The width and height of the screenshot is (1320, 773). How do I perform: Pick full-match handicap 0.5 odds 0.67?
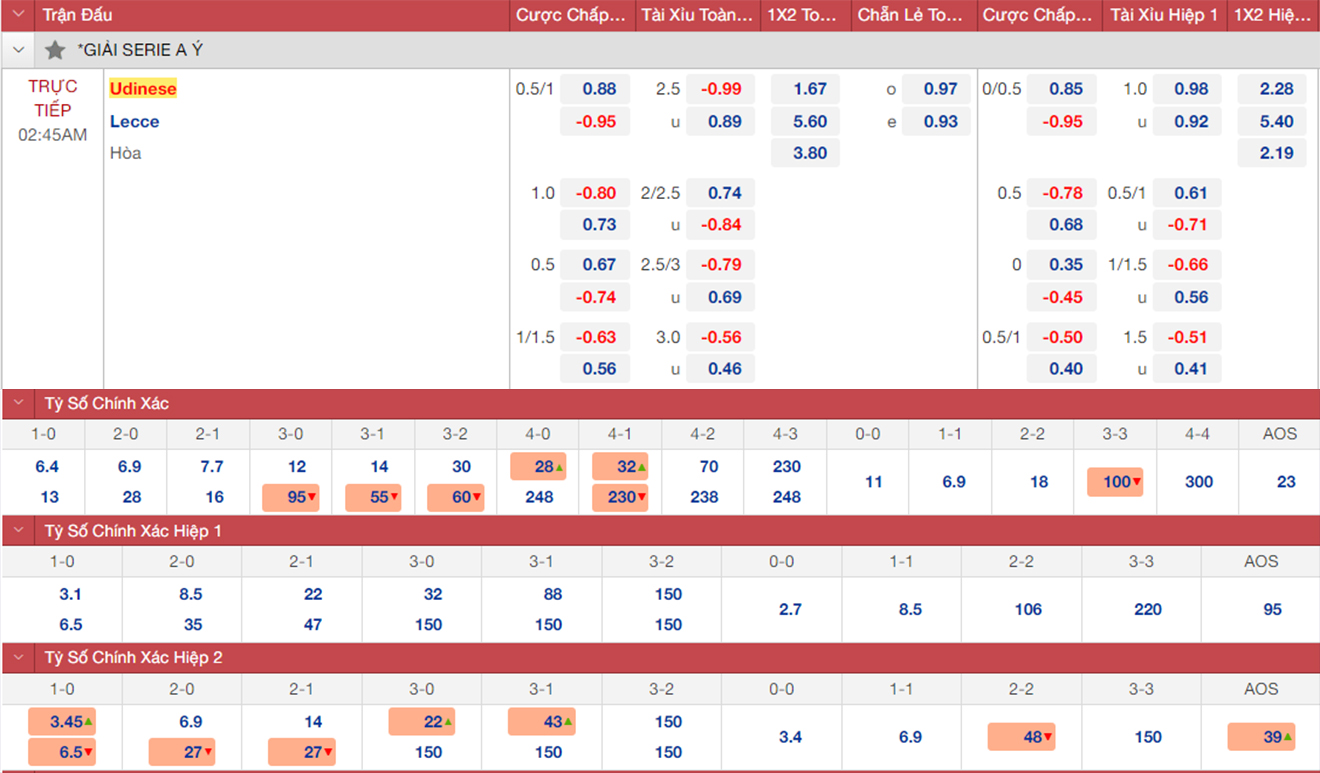(x=594, y=265)
